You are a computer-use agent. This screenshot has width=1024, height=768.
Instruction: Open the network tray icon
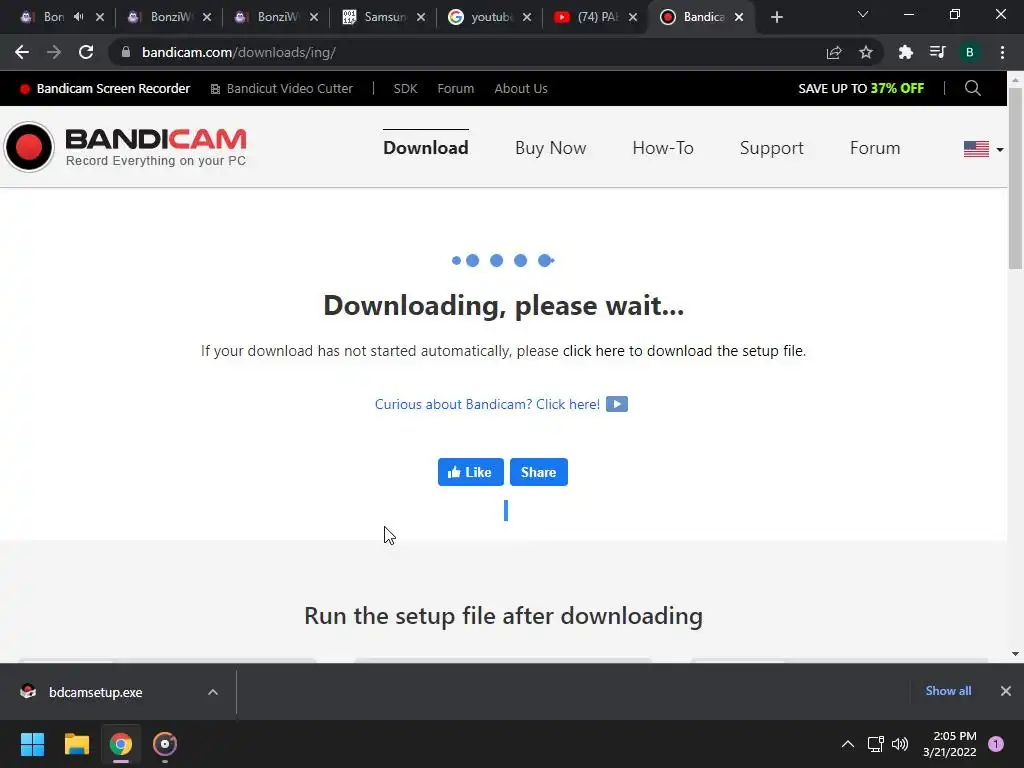pyautogui.click(x=875, y=744)
